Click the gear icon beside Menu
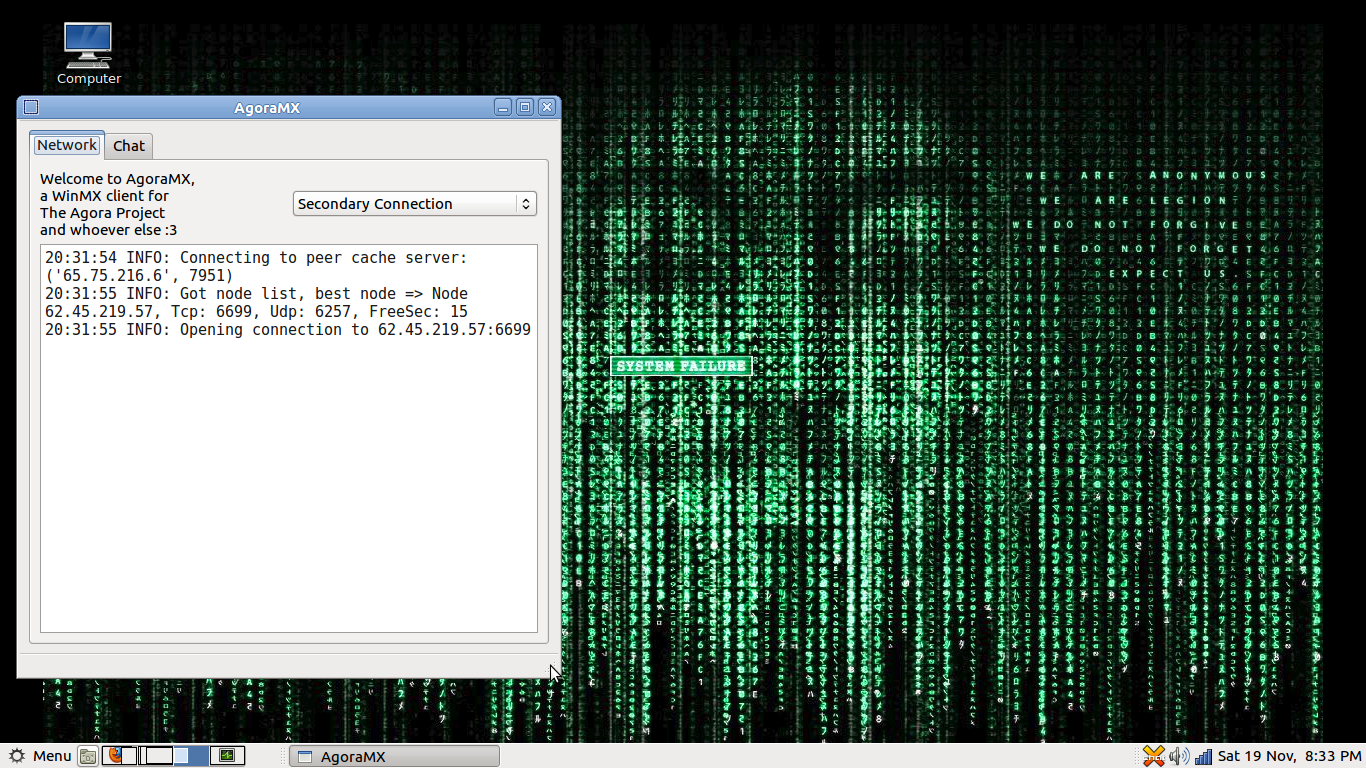 (17, 756)
